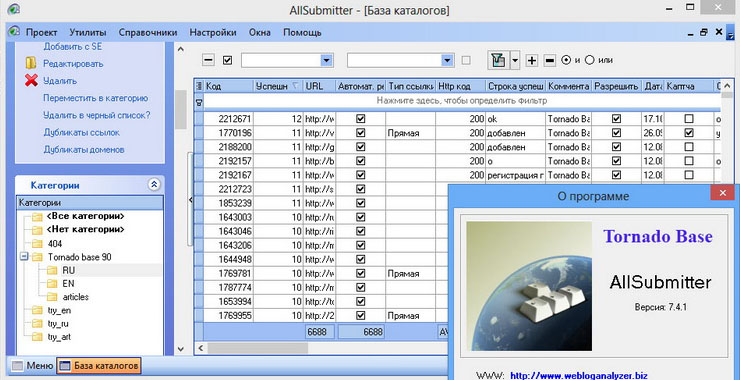This screenshot has height=380, width=740.
Task: Select the articles subfolder
Action: (76, 297)
